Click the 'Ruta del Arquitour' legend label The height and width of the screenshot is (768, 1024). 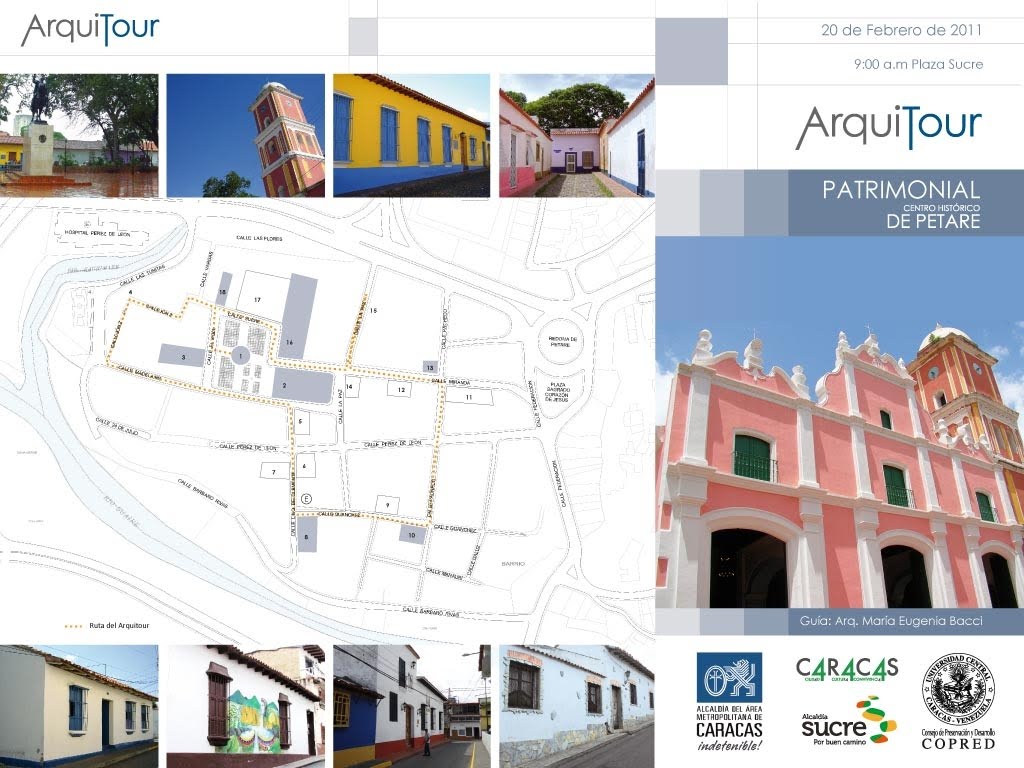119,626
